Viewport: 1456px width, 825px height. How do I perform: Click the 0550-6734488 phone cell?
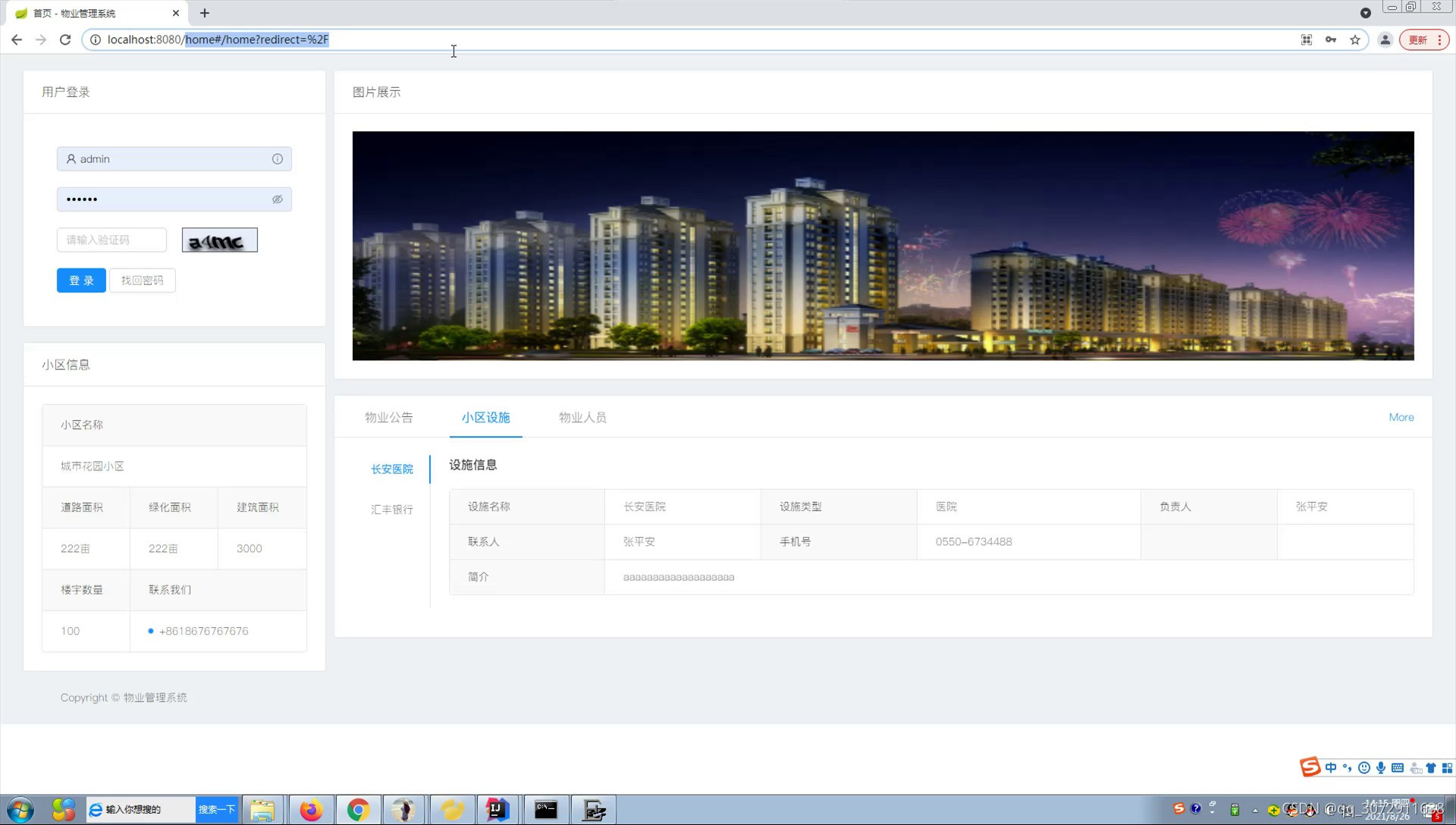(1028, 541)
